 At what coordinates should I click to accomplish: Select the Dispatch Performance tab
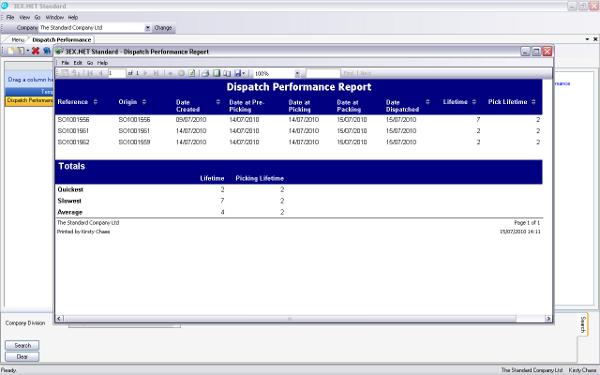click(62, 40)
